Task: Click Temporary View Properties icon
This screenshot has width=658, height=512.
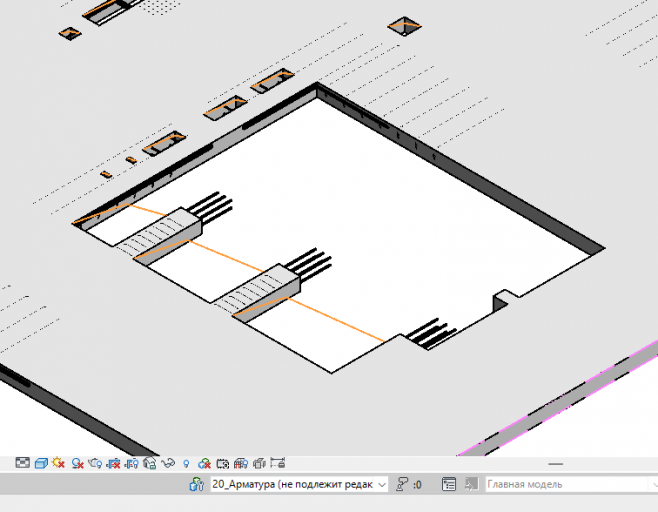Action: [222, 463]
